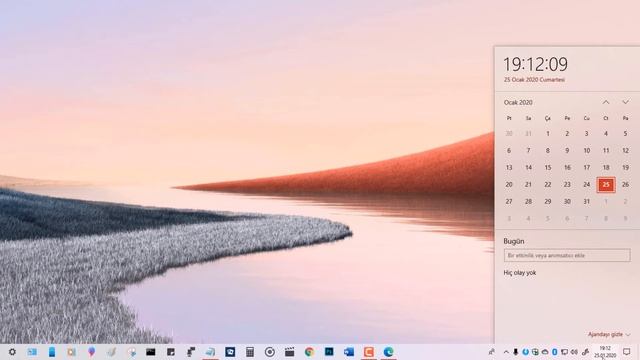
Task: Select date 12 in the calendar
Action: (625, 151)
